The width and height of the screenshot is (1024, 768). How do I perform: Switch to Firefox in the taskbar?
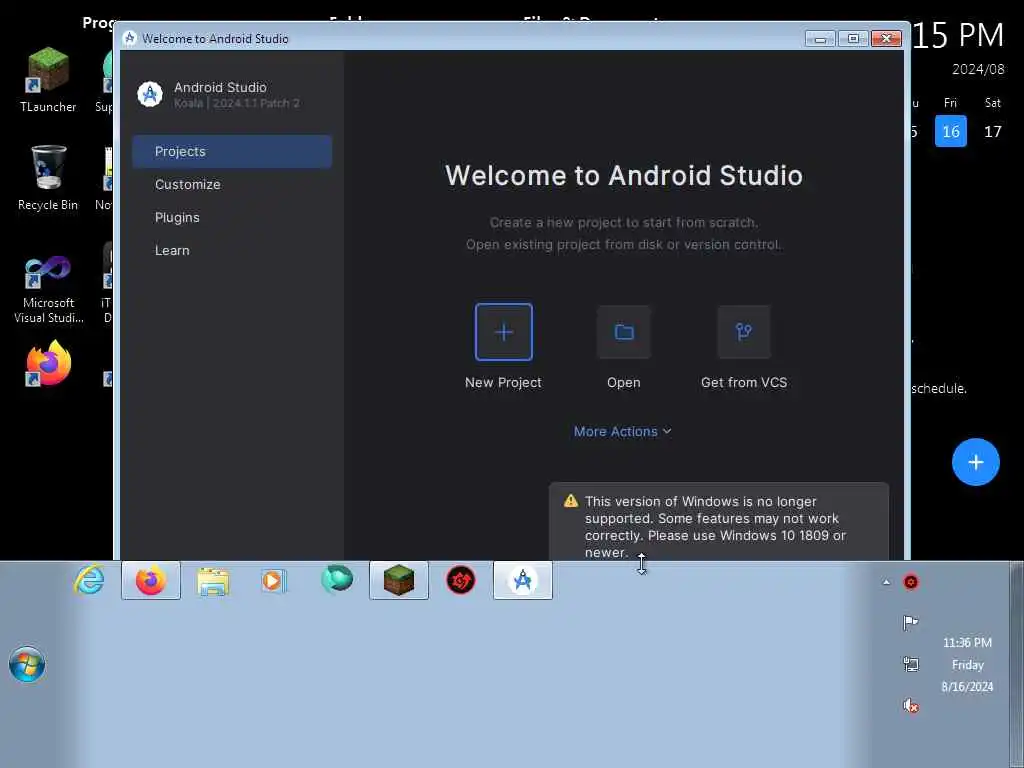pos(151,580)
